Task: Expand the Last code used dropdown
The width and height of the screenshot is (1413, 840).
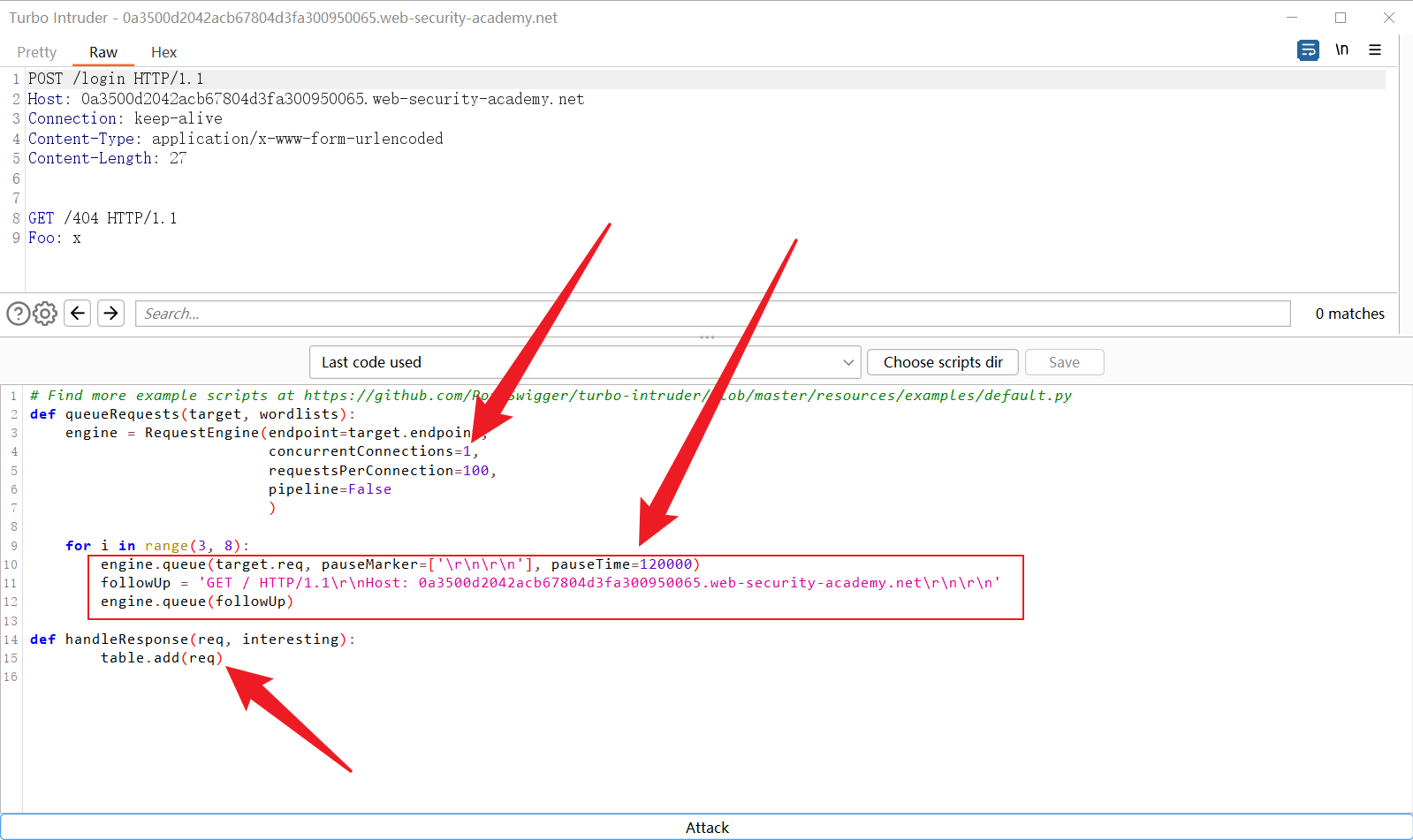Action: coord(585,362)
